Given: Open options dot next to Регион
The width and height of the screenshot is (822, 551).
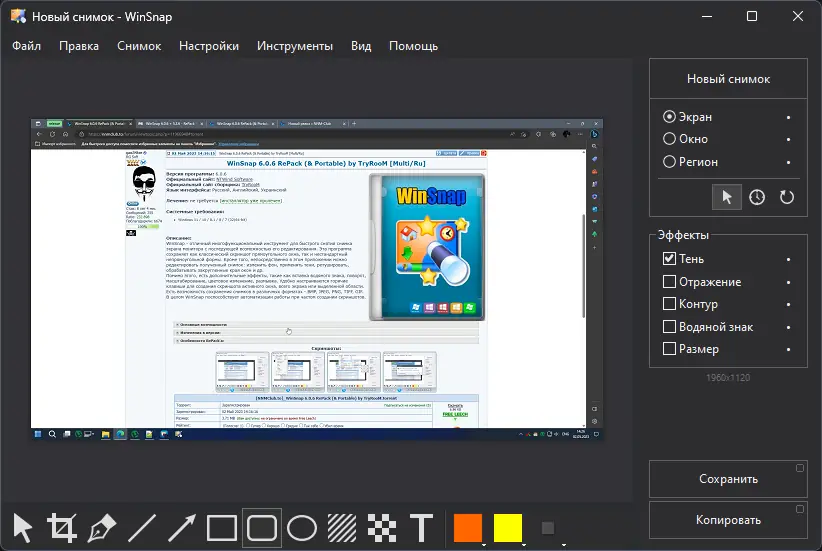Looking at the screenshot, I should pyautogui.click(x=788, y=163).
